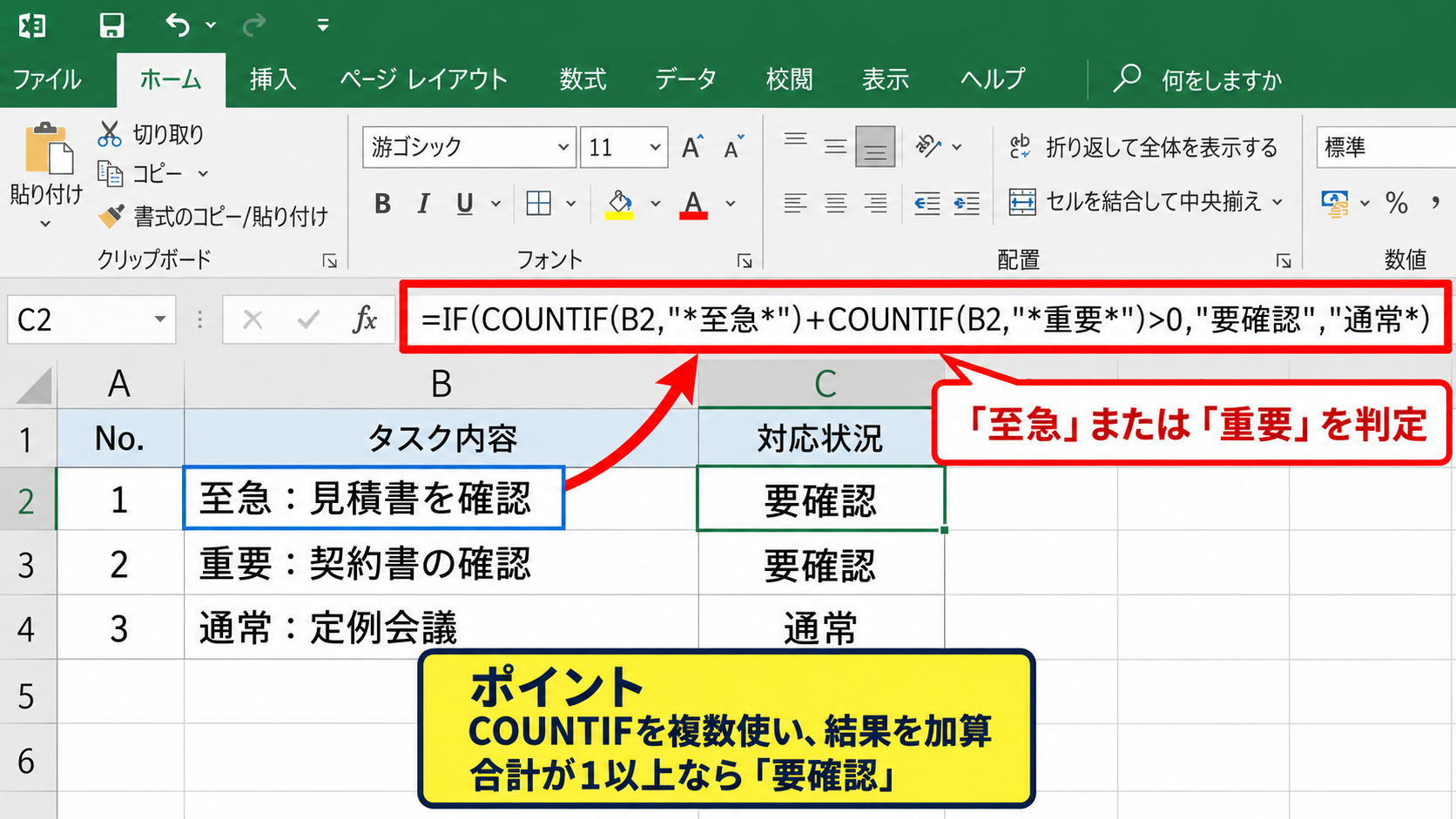Open the クリップボード dialog launcher

coord(330,260)
